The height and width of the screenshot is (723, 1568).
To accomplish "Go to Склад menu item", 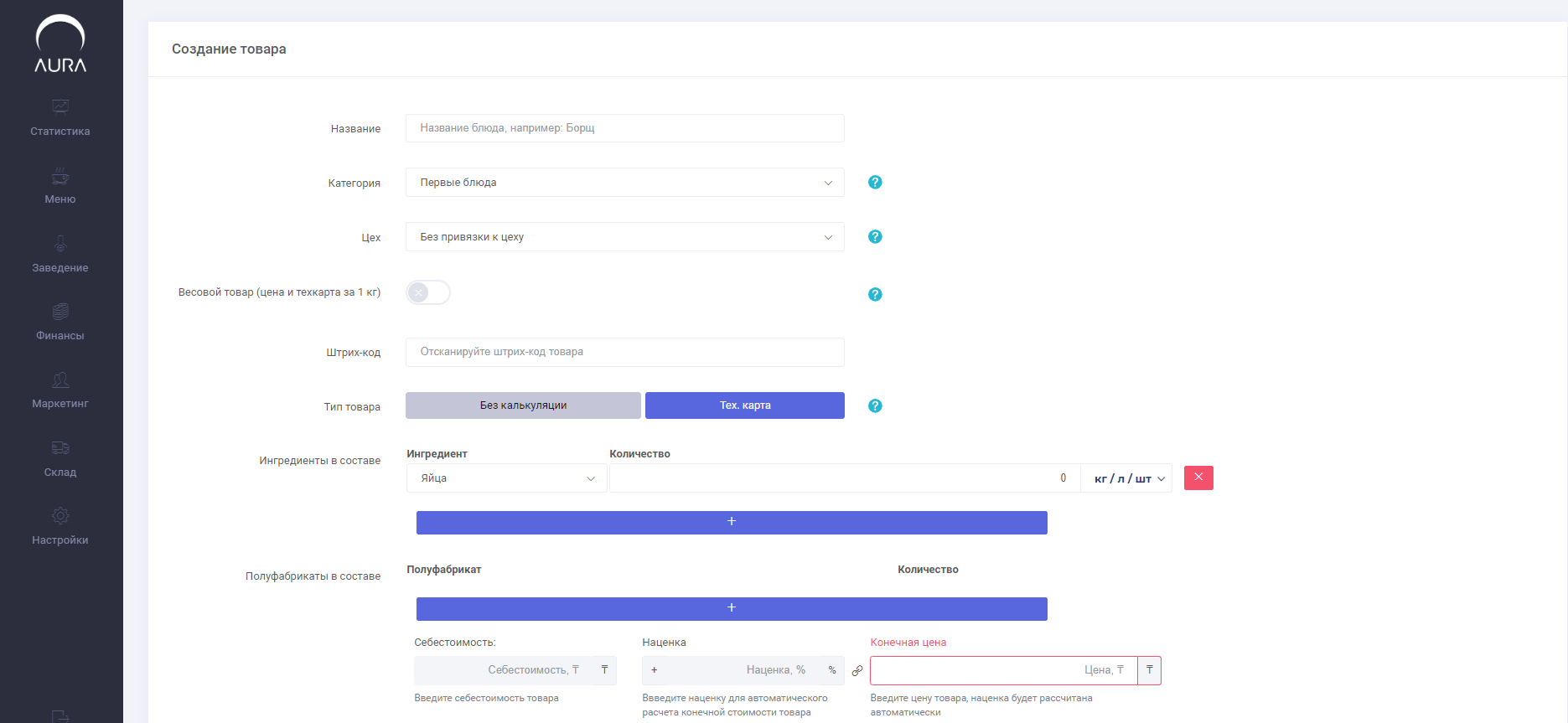I will [x=60, y=473].
